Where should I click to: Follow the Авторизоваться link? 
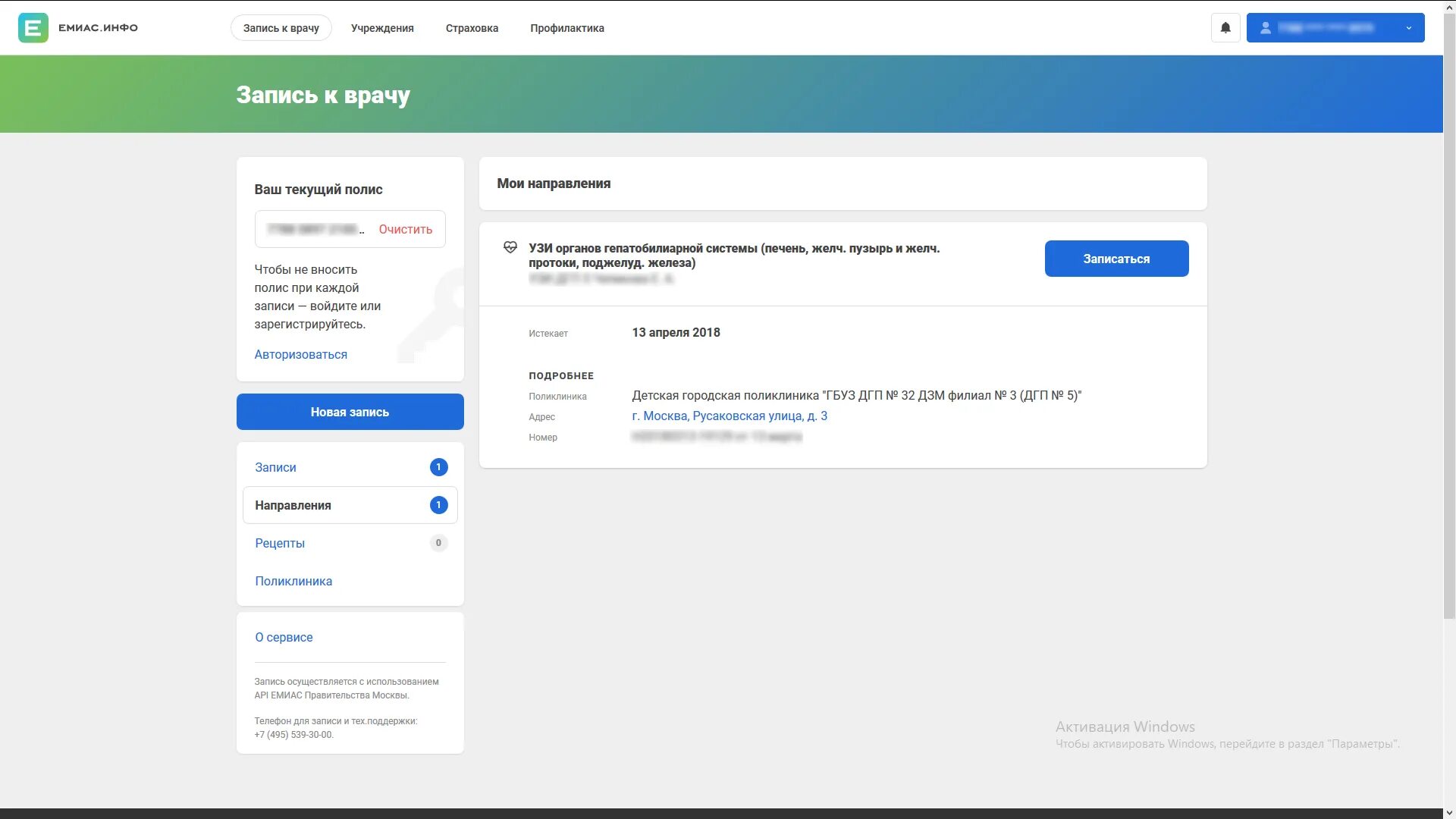pyautogui.click(x=301, y=354)
